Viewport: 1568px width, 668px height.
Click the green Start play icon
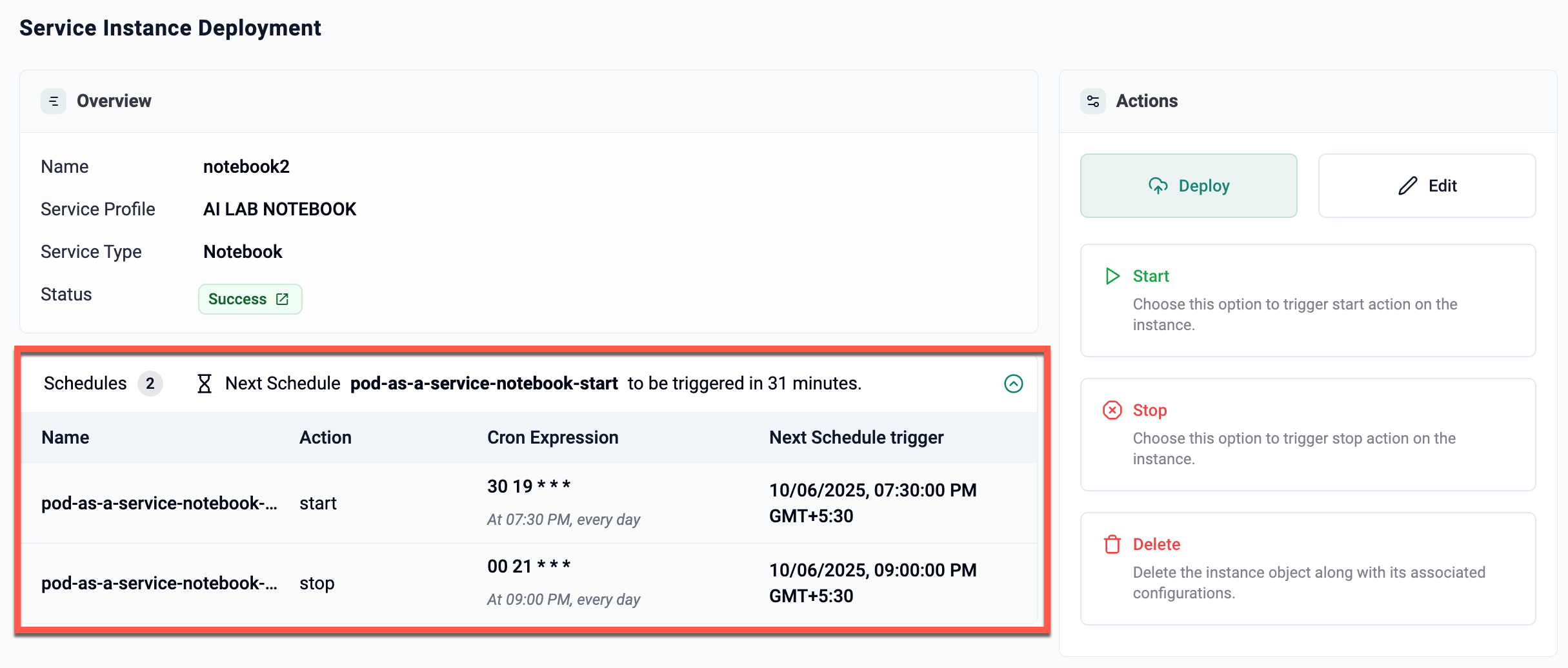click(x=1112, y=277)
